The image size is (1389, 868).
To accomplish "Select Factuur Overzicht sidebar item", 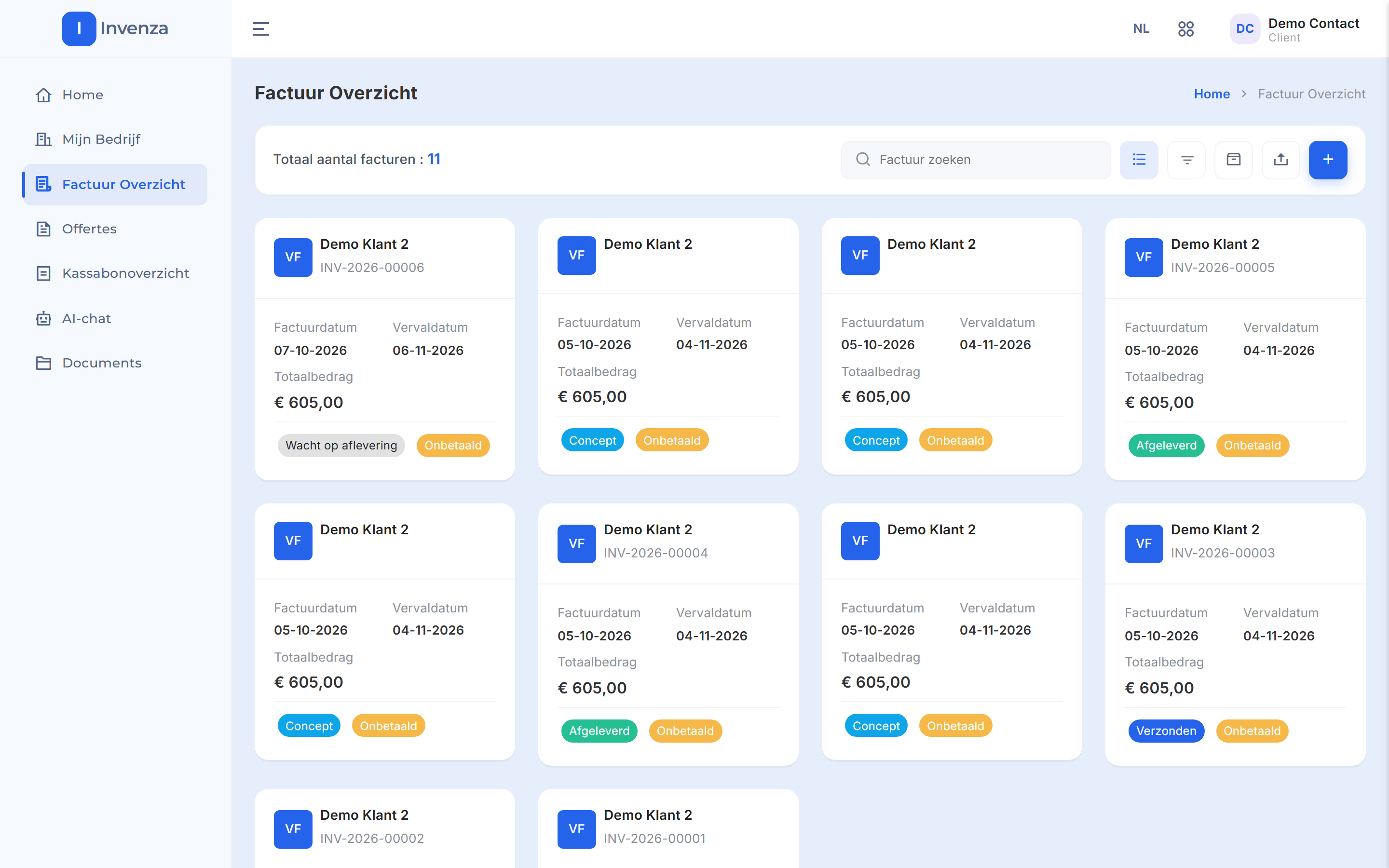I will click(115, 184).
